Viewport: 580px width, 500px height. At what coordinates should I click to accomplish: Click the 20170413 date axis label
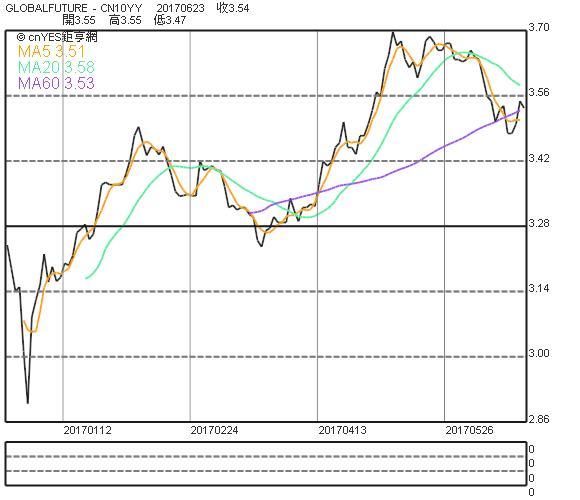(x=343, y=430)
